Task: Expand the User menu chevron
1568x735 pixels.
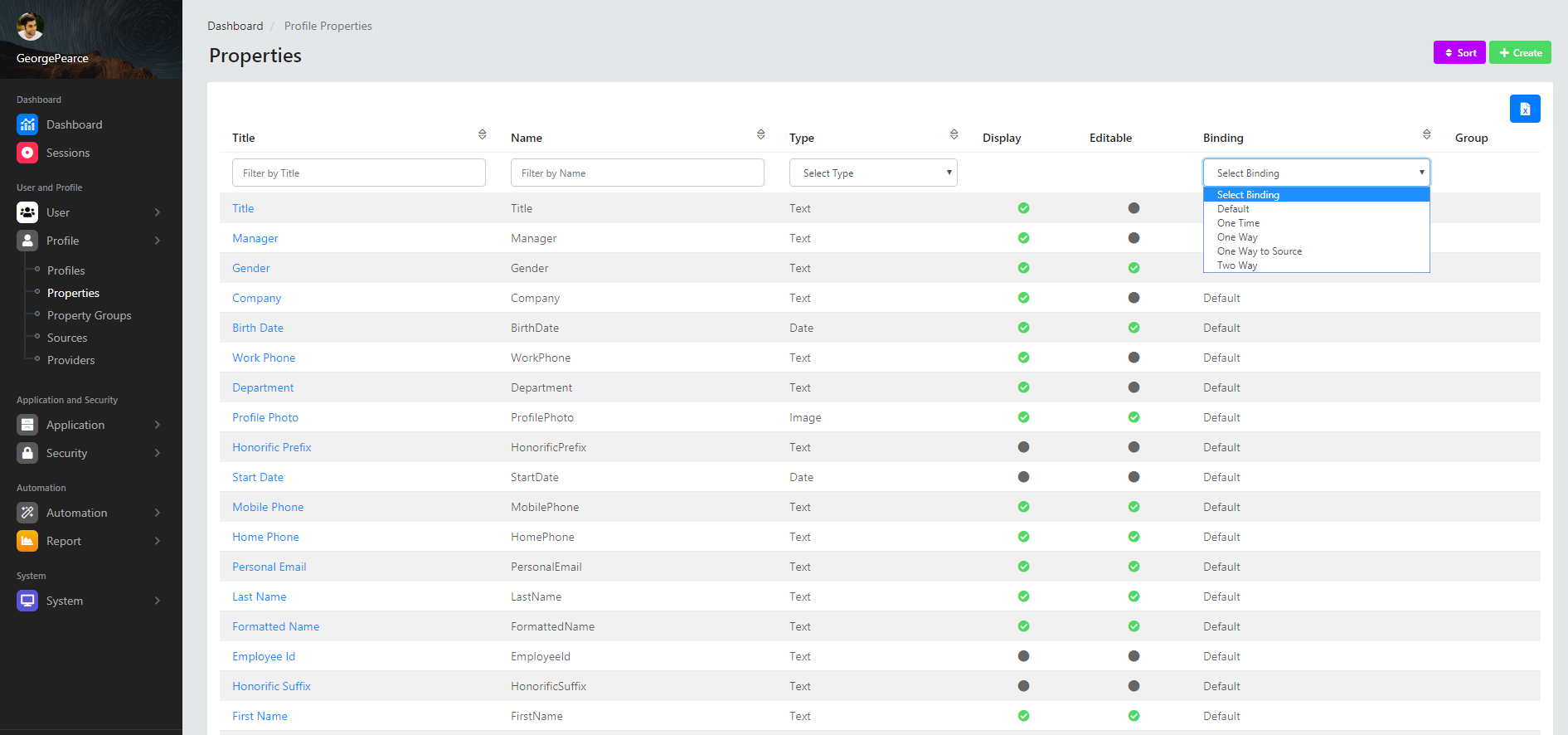Action: coord(158,212)
